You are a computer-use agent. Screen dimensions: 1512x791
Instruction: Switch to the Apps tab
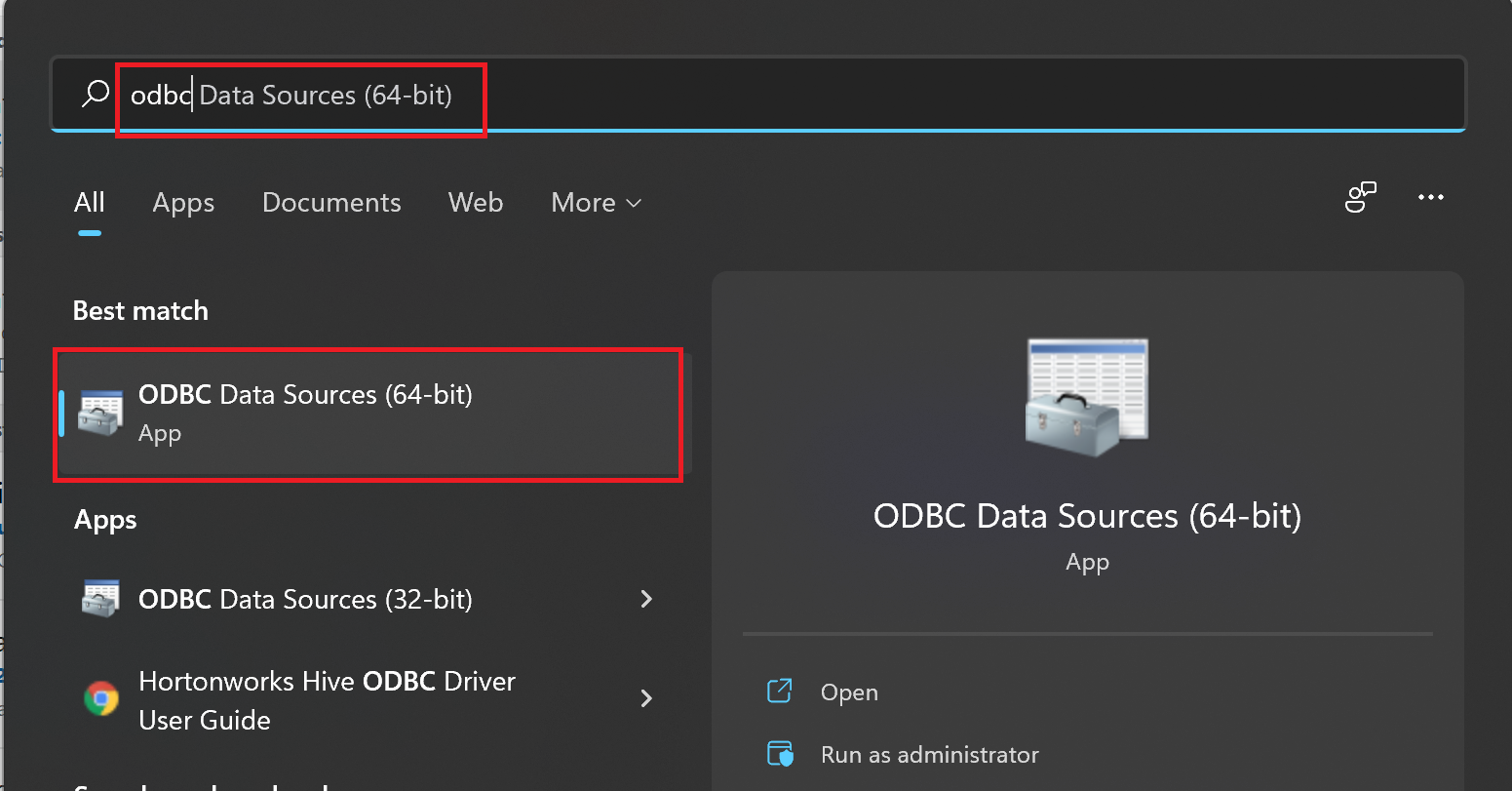click(x=183, y=203)
